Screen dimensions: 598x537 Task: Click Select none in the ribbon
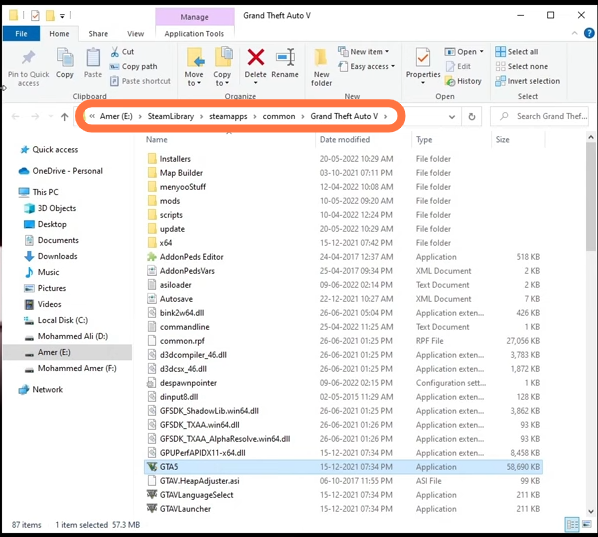coord(521,66)
